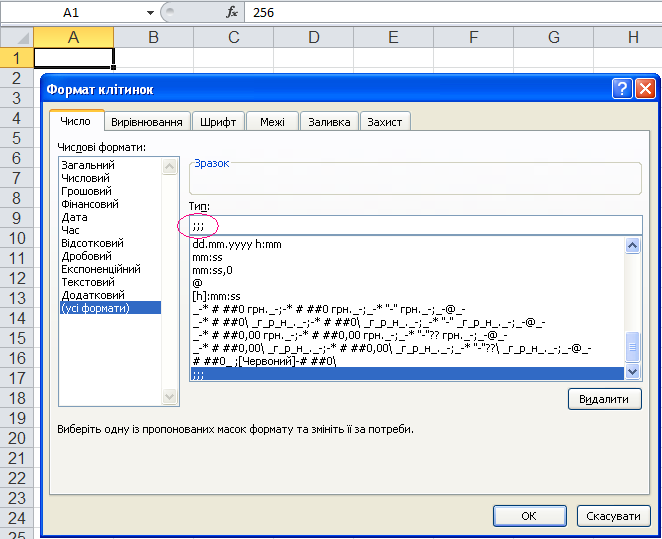Go to the Захист tab
The image size is (662, 539).
point(384,122)
